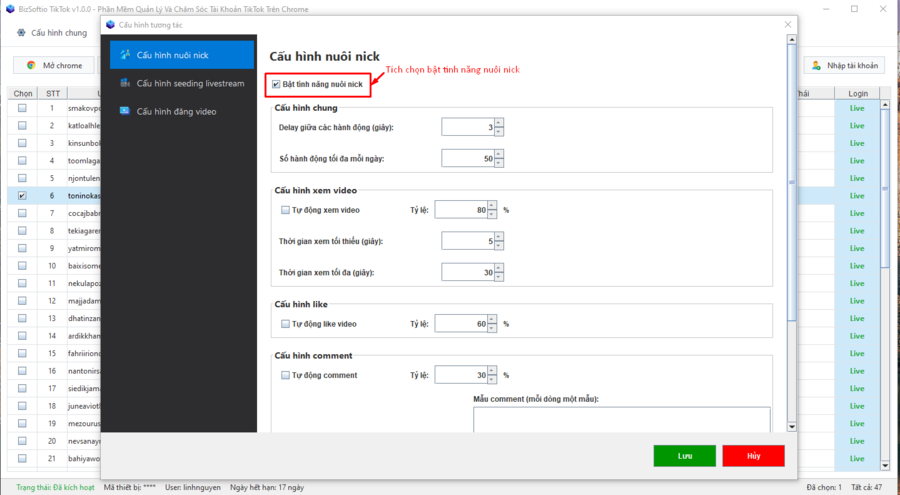Increase Thời gian xem tối đa value
900x495 pixels.
coord(498,268)
